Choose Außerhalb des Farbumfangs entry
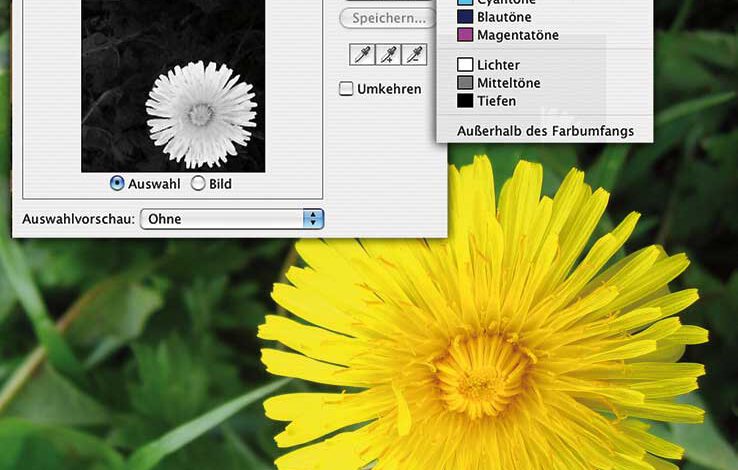This screenshot has width=738, height=470. pyautogui.click(x=545, y=131)
